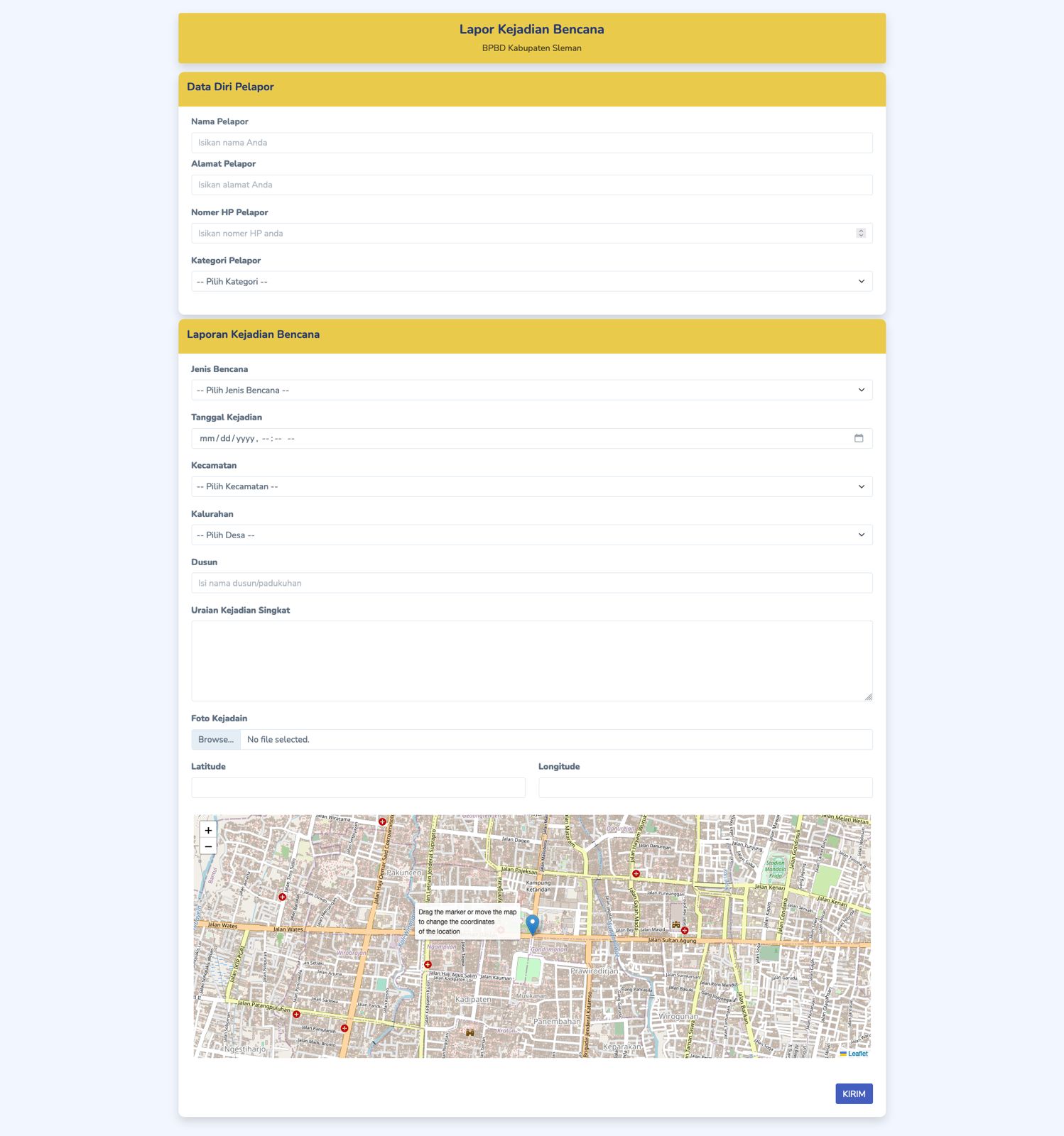Open the Kalurahan Pilih Desa dropdown
Screen dimensions: 1064x1136
click(532, 535)
